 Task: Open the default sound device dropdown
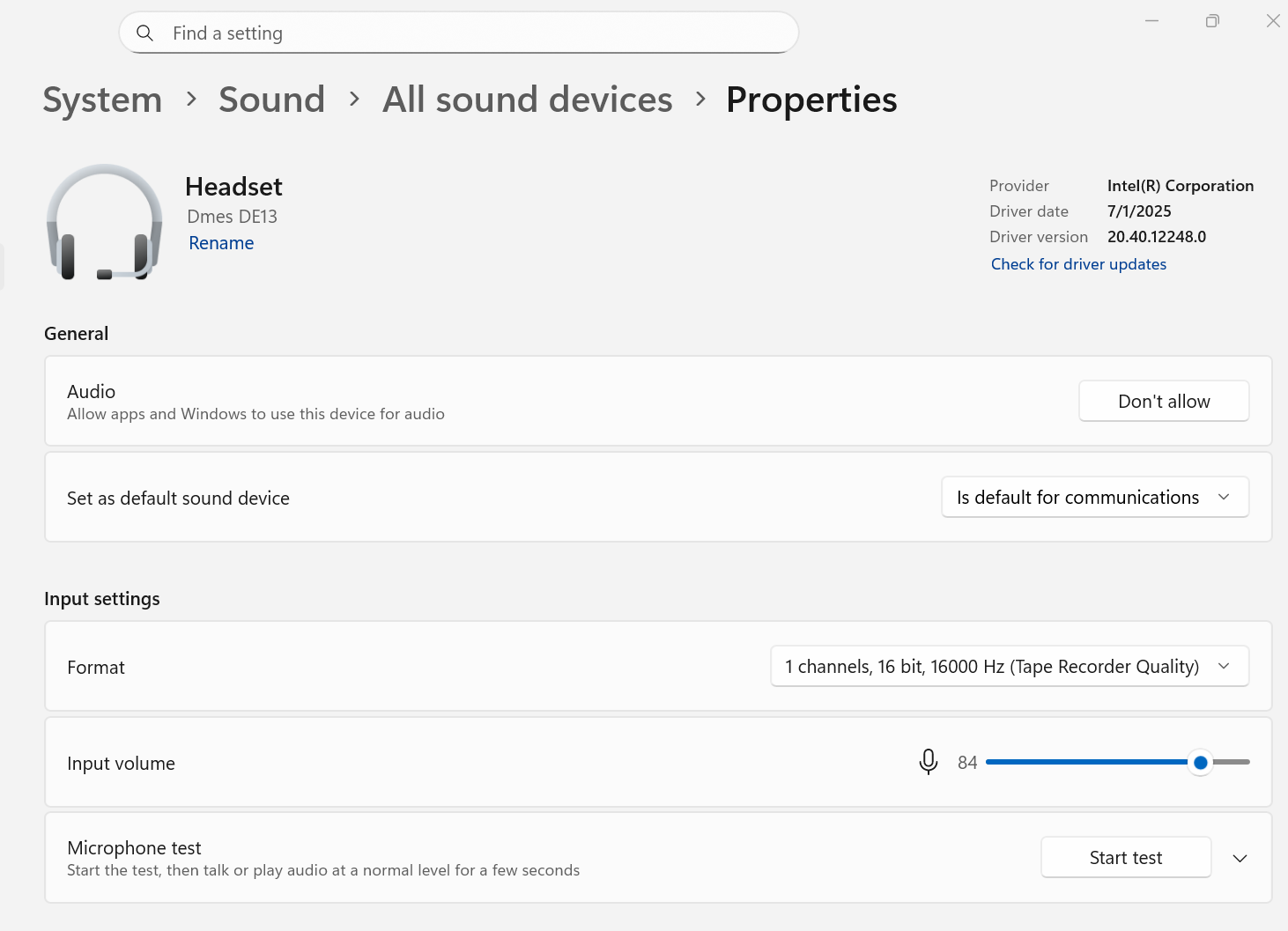coord(1094,498)
